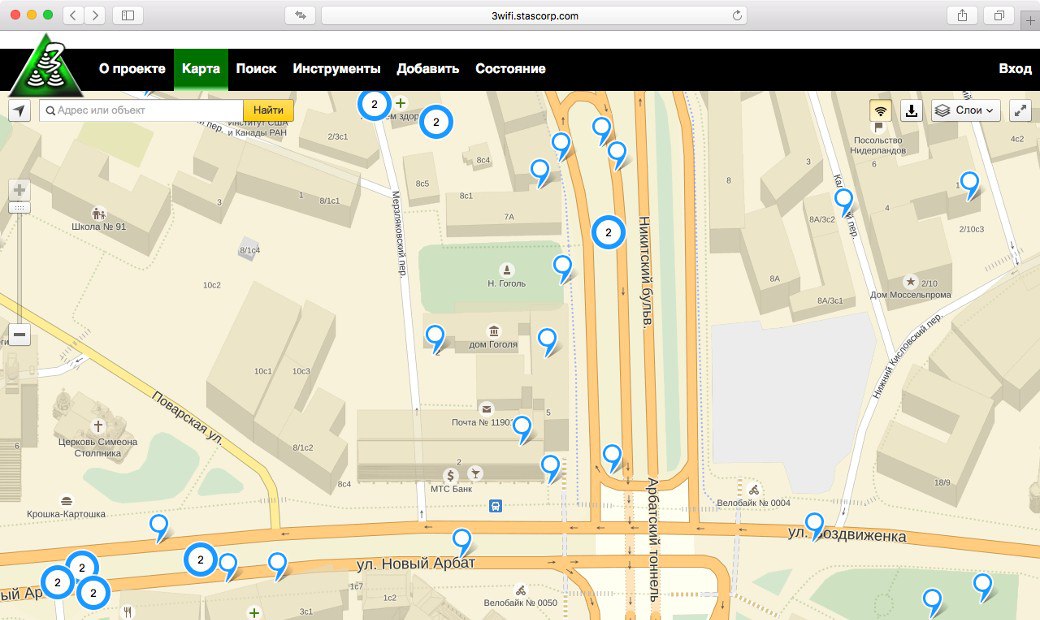Zoom out with the minus button
The width and height of the screenshot is (1040, 620).
[19, 335]
